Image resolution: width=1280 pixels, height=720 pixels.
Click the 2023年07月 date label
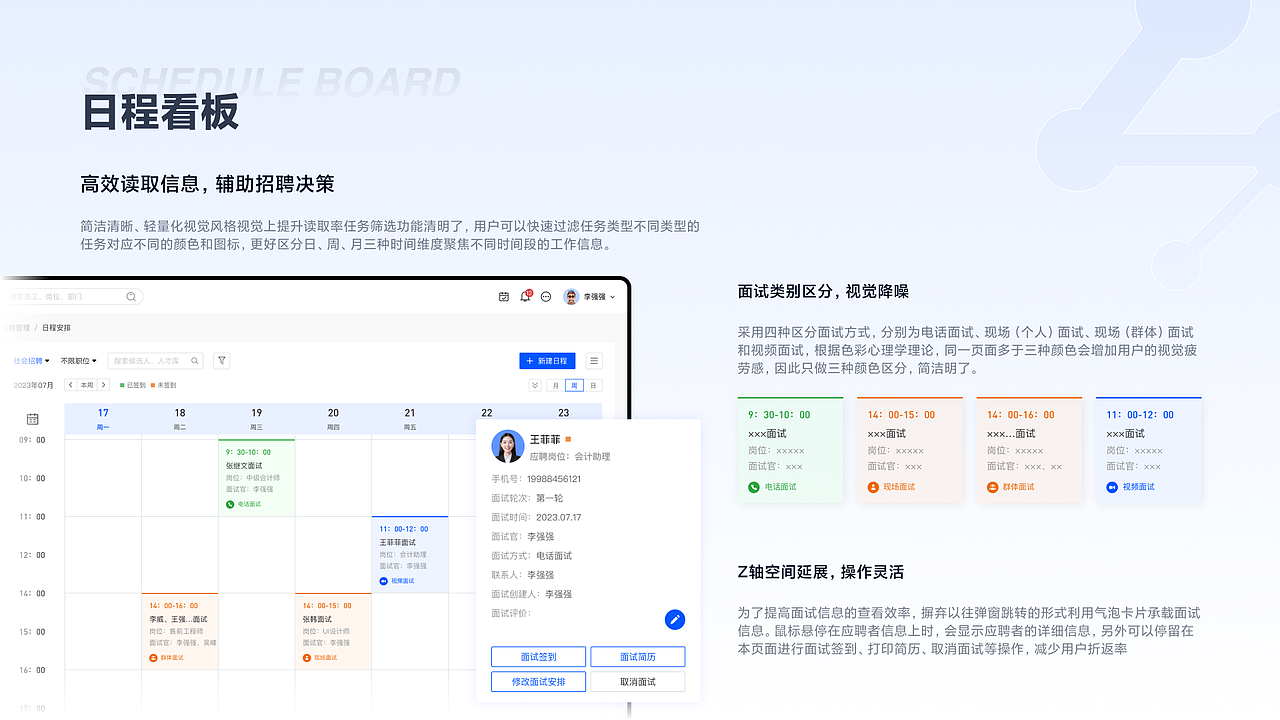[x=33, y=385]
